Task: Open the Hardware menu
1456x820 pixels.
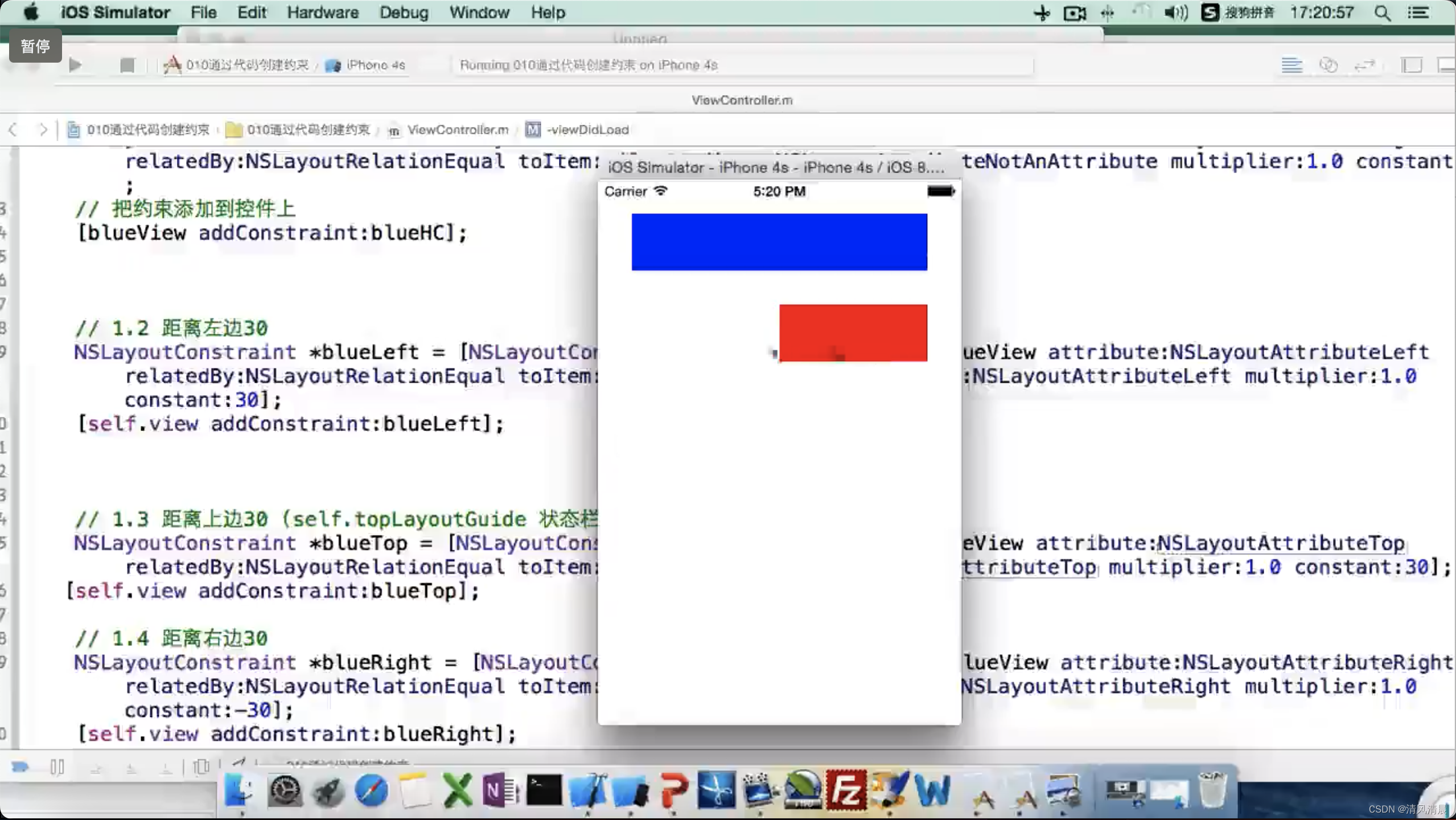Action: (x=322, y=13)
